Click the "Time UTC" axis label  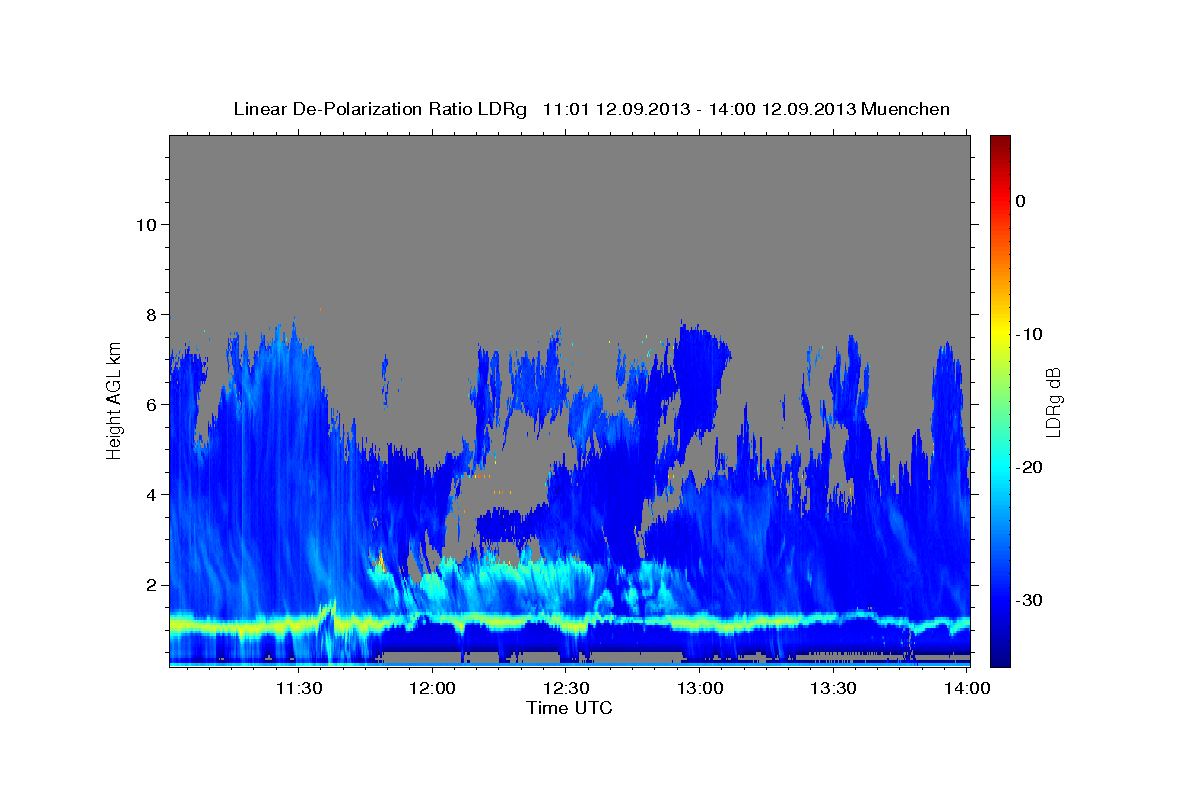point(569,708)
